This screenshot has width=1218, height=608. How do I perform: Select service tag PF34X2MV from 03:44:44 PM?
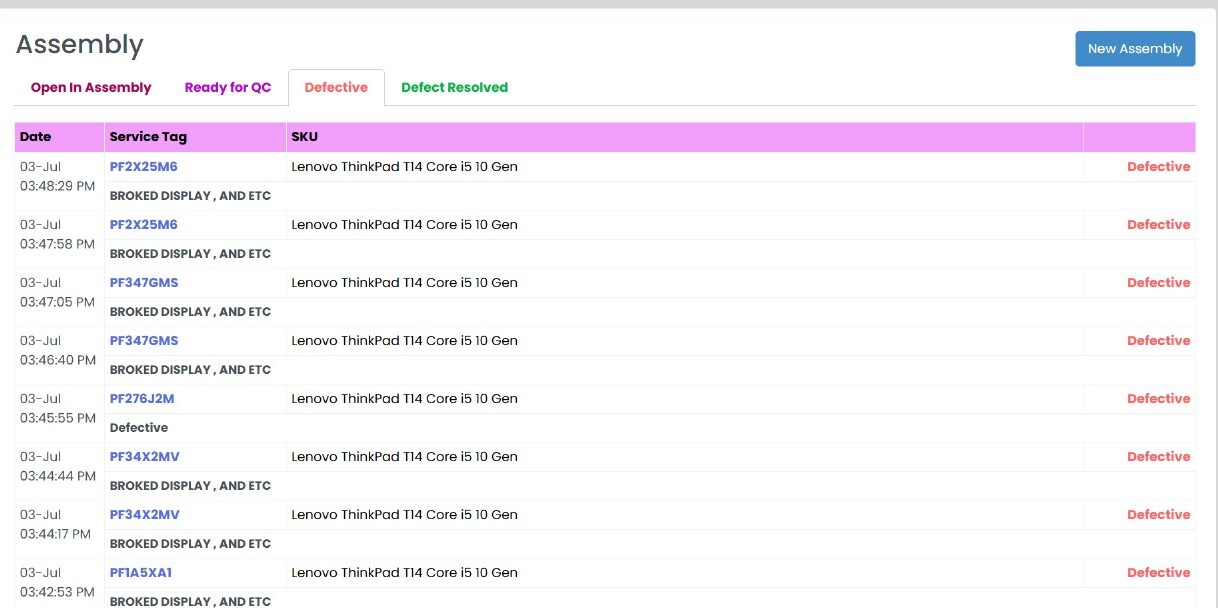pos(144,457)
